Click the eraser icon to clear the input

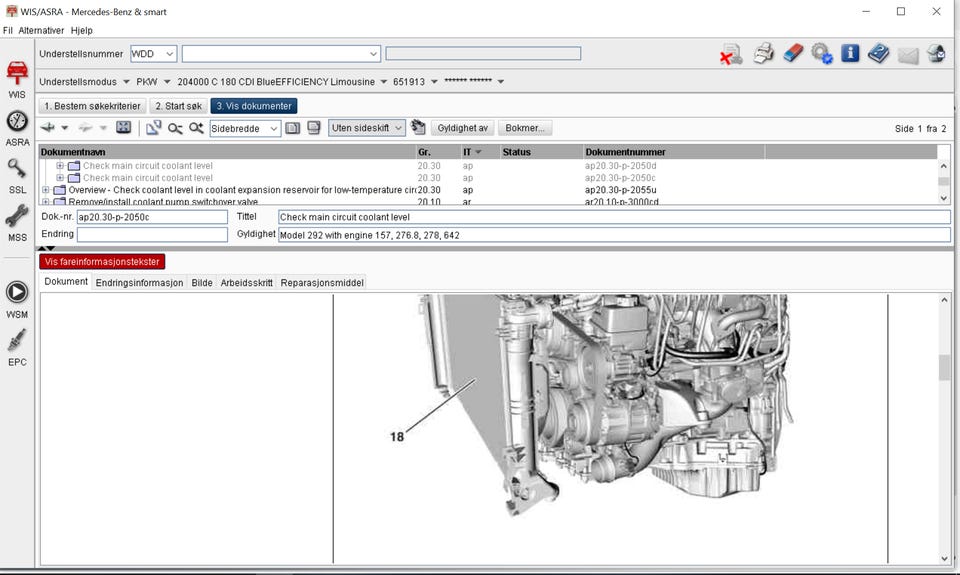point(793,53)
